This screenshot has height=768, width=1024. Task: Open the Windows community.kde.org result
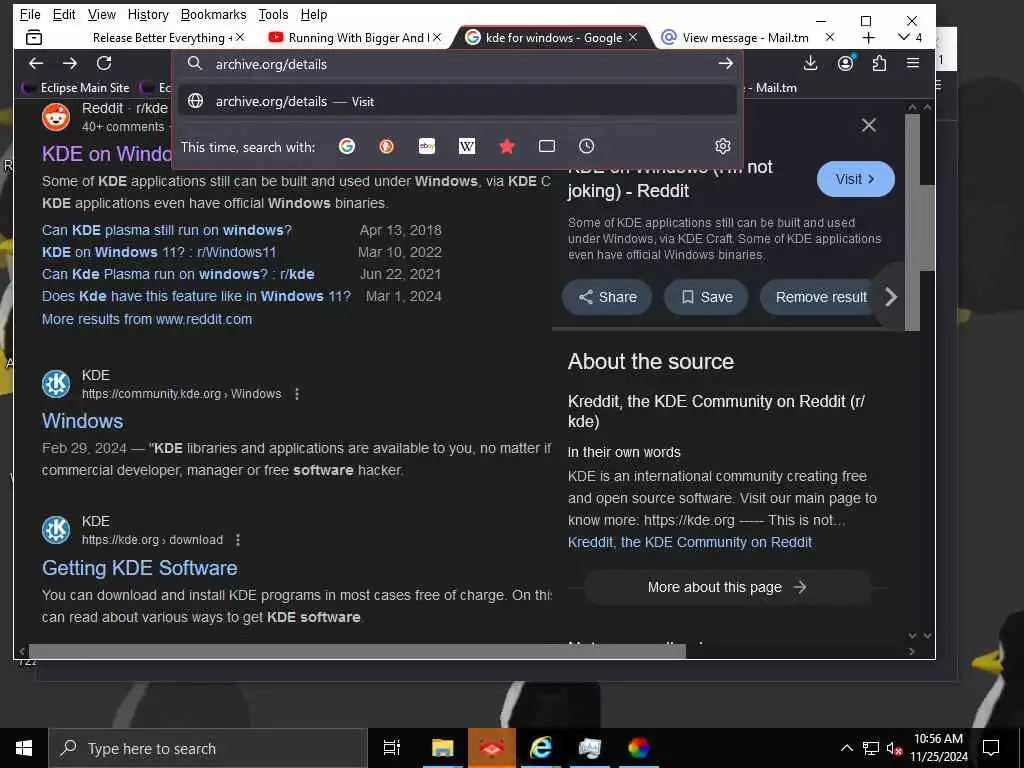point(82,421)
